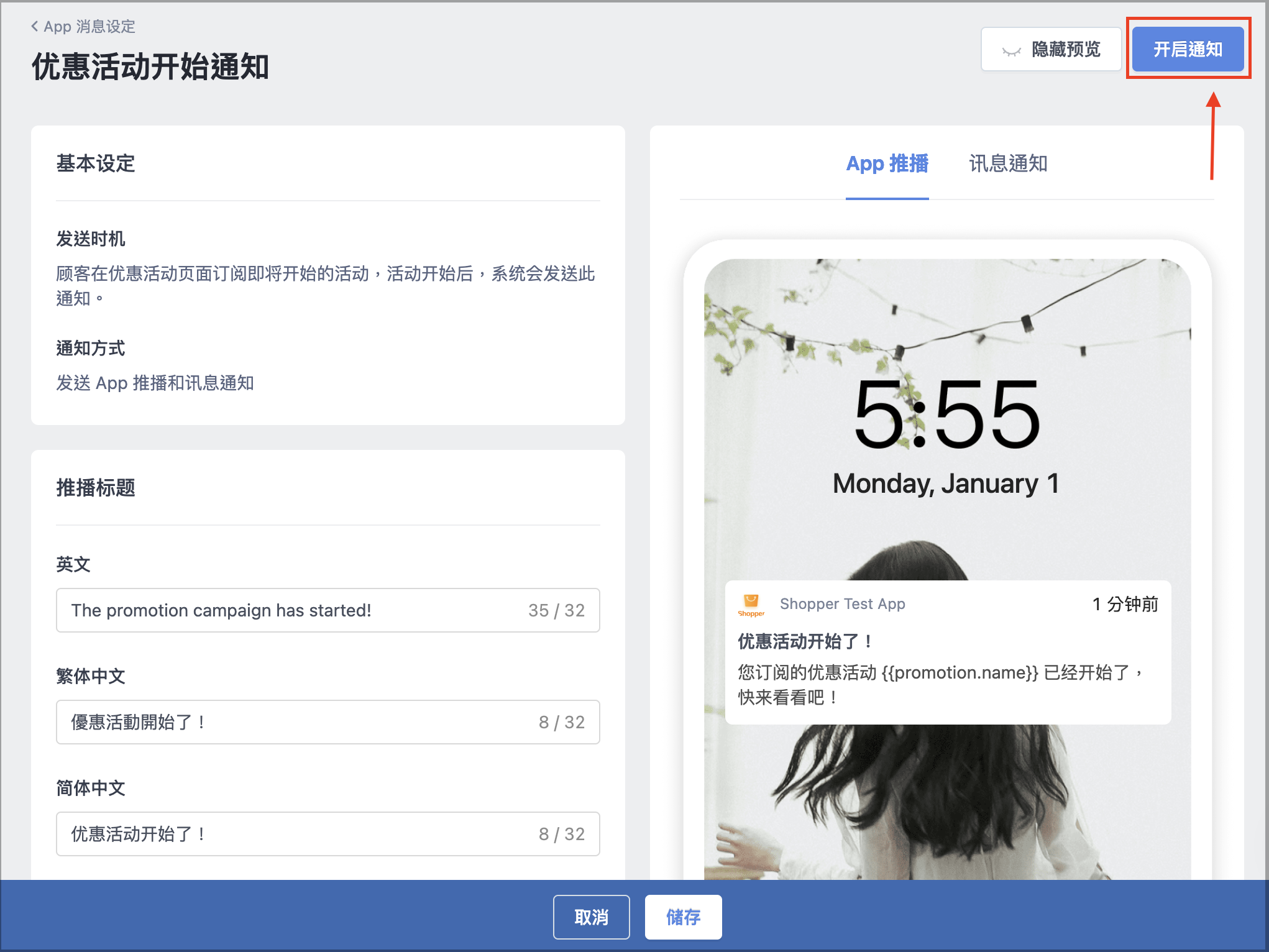The width and height of the screenshot is (1269, 952).
Task: Edit the 英文 push title field
Action: 328,610
